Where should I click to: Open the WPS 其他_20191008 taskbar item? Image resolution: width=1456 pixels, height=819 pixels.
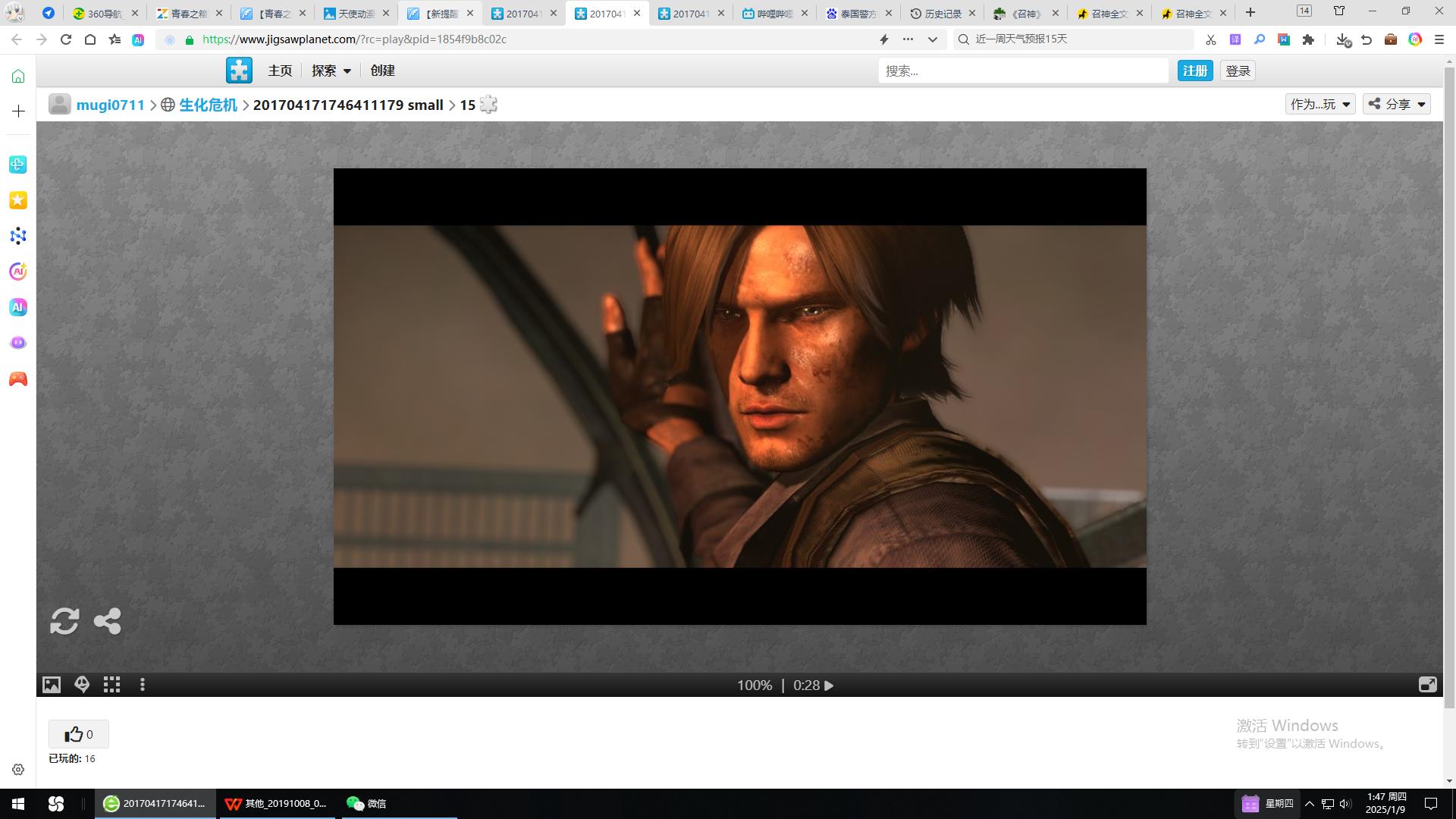coord(277,804)
